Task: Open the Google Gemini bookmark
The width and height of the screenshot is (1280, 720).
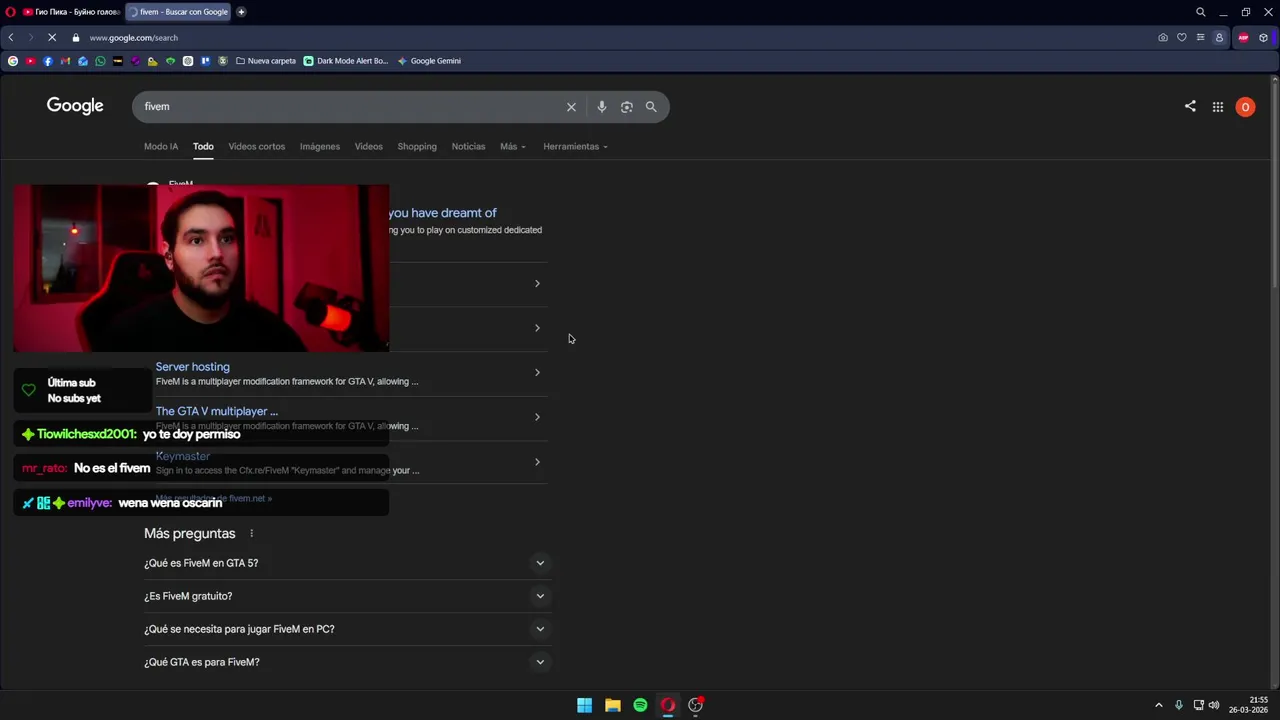Action: (429, 61)
